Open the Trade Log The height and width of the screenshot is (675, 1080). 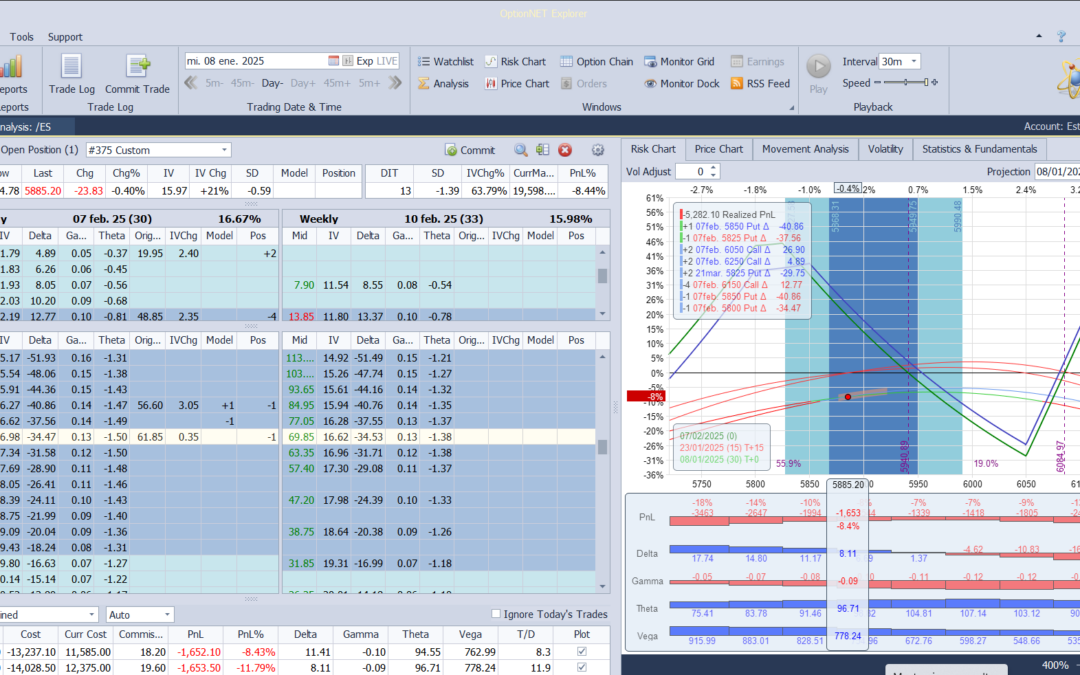[72, 74]
